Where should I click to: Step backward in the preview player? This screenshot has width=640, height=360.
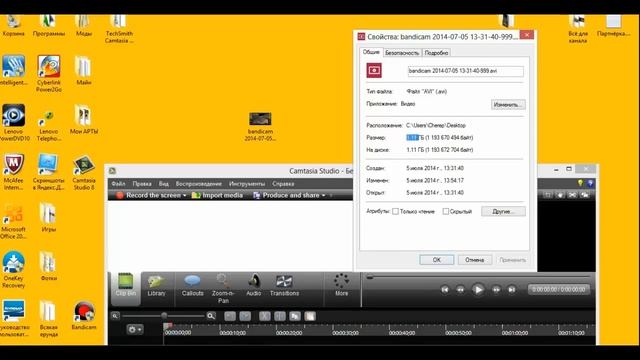pyautogui.click(x=460, y=289)
